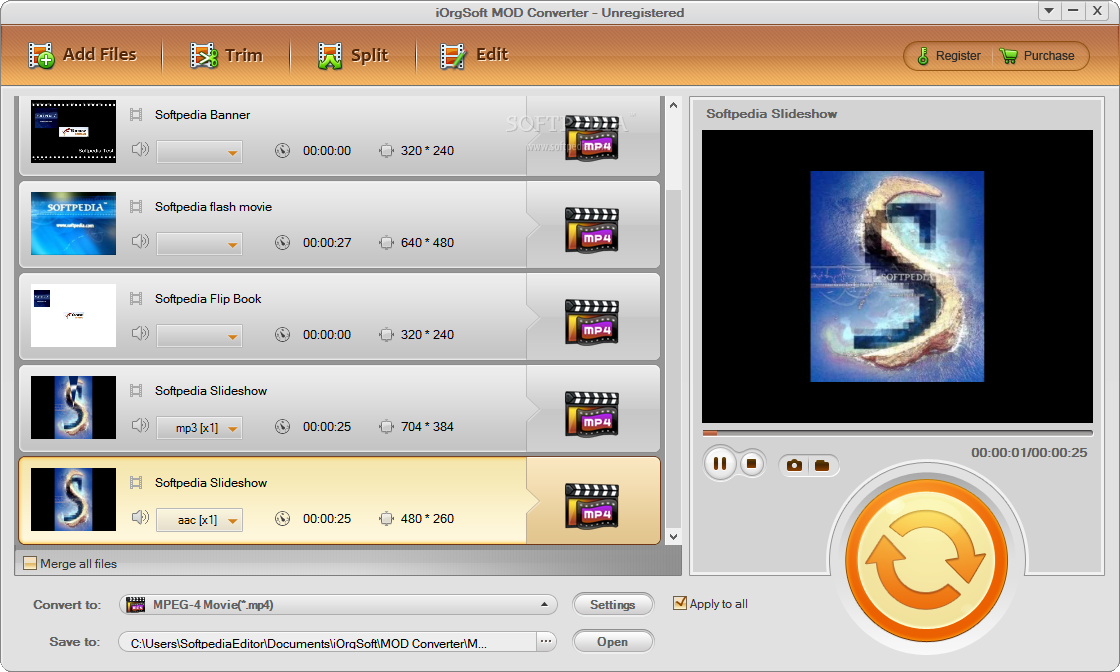The height and width of the screenshot is (672, 1120).
Task: Click the file list scroll up arrow
Action: (673, 105)
